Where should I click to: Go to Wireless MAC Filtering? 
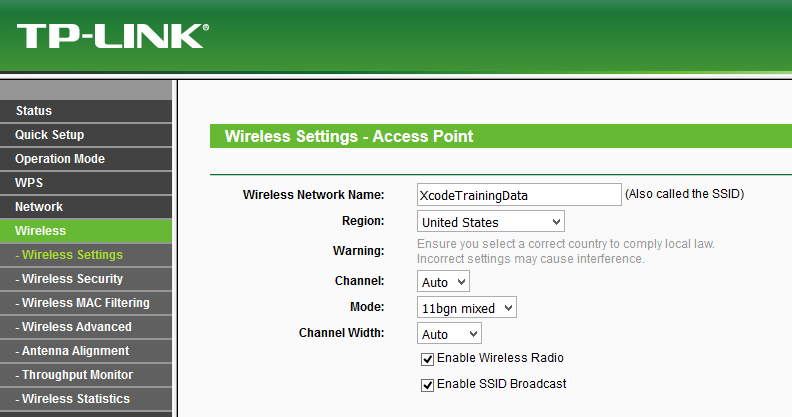coord(86,303)
